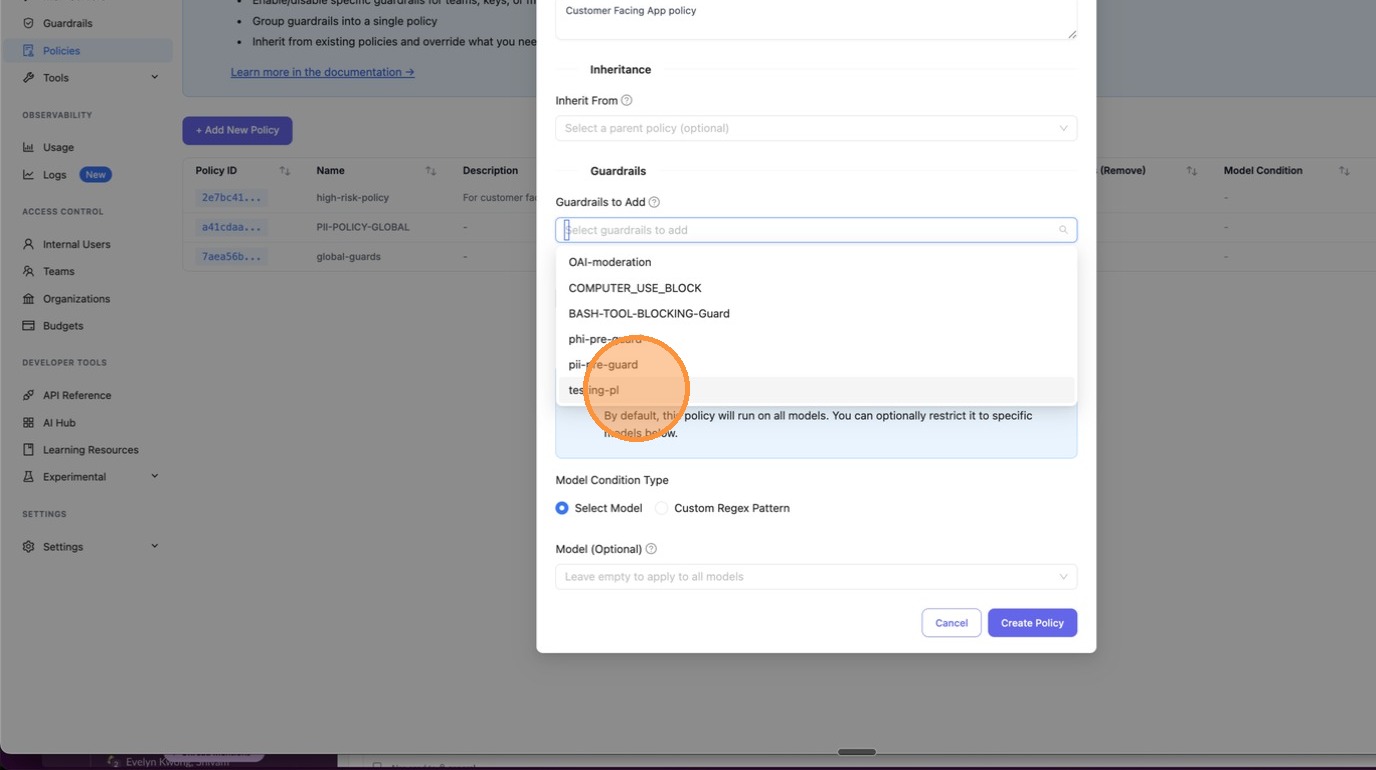Click the search icon in guardrails field
The height and width of the screenshot is (770, 1376).
tap(1063, 230)
